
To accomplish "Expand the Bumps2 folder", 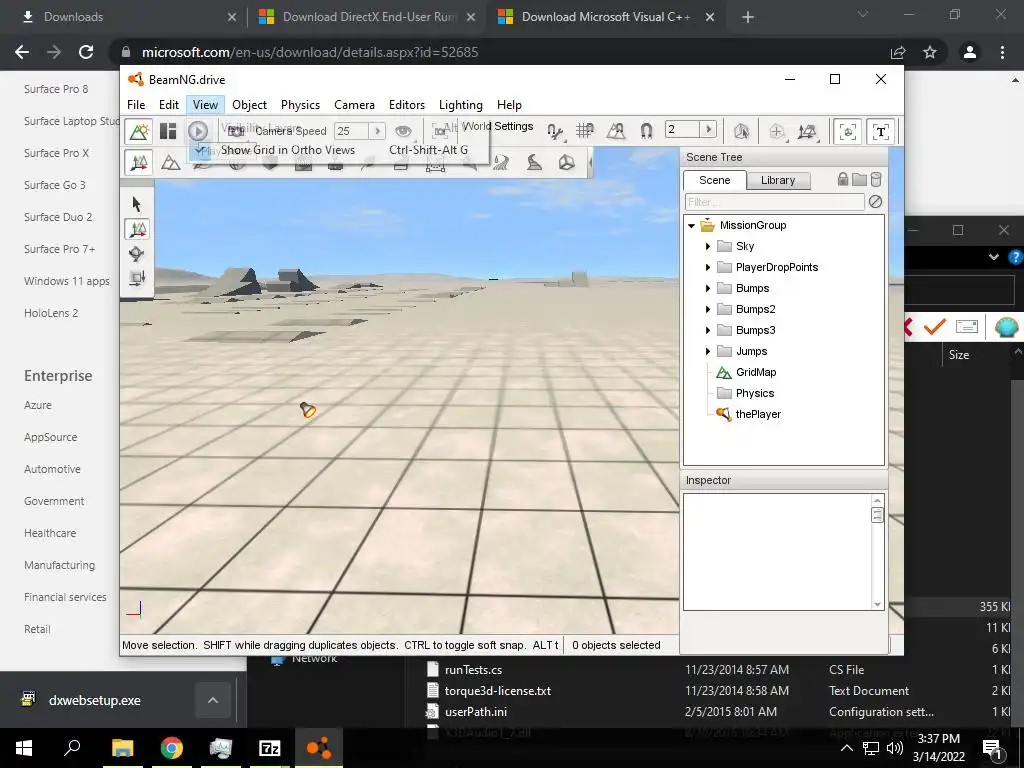I will pos(707,309).
